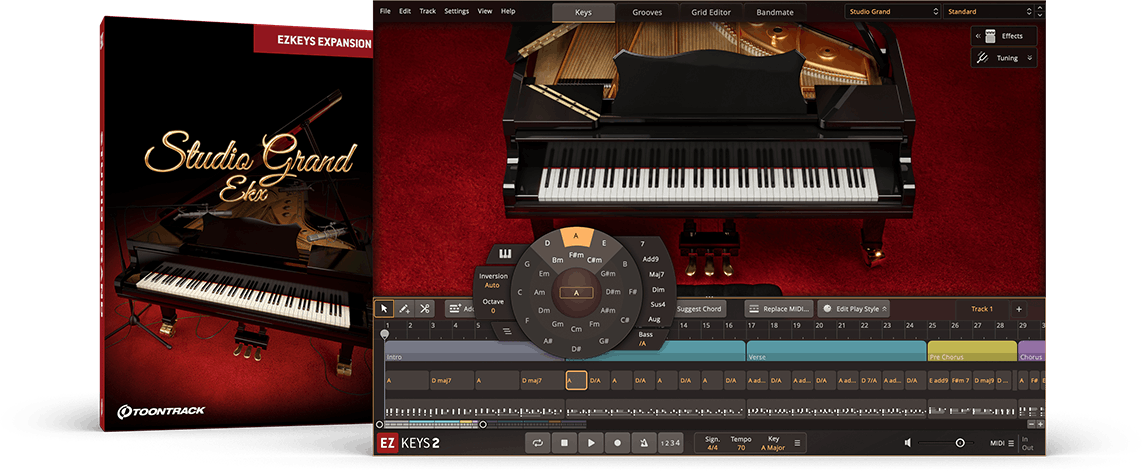Open the View menu
The height and width of the screenshot is (471, 1142).
pos(484,11)
